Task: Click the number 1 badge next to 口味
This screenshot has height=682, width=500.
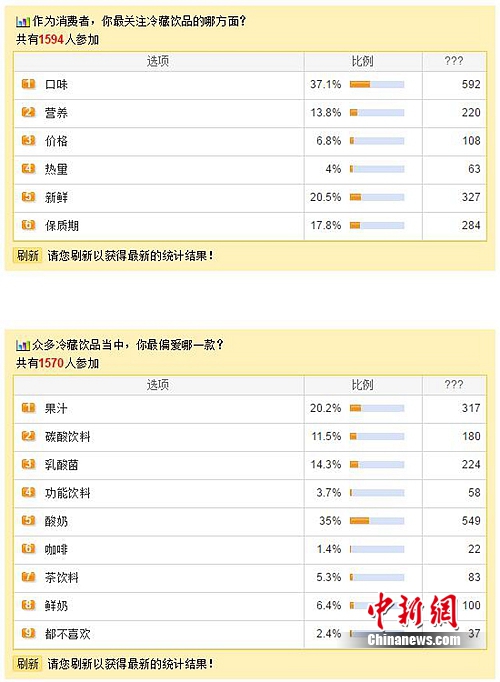Action: point(28,84)
